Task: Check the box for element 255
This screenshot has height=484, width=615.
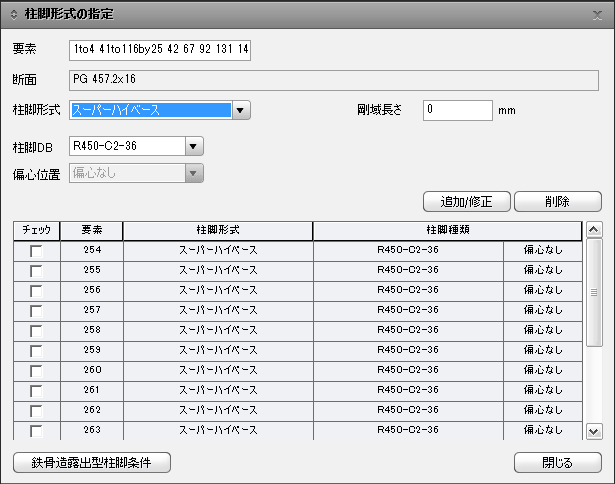Action: 36,271
